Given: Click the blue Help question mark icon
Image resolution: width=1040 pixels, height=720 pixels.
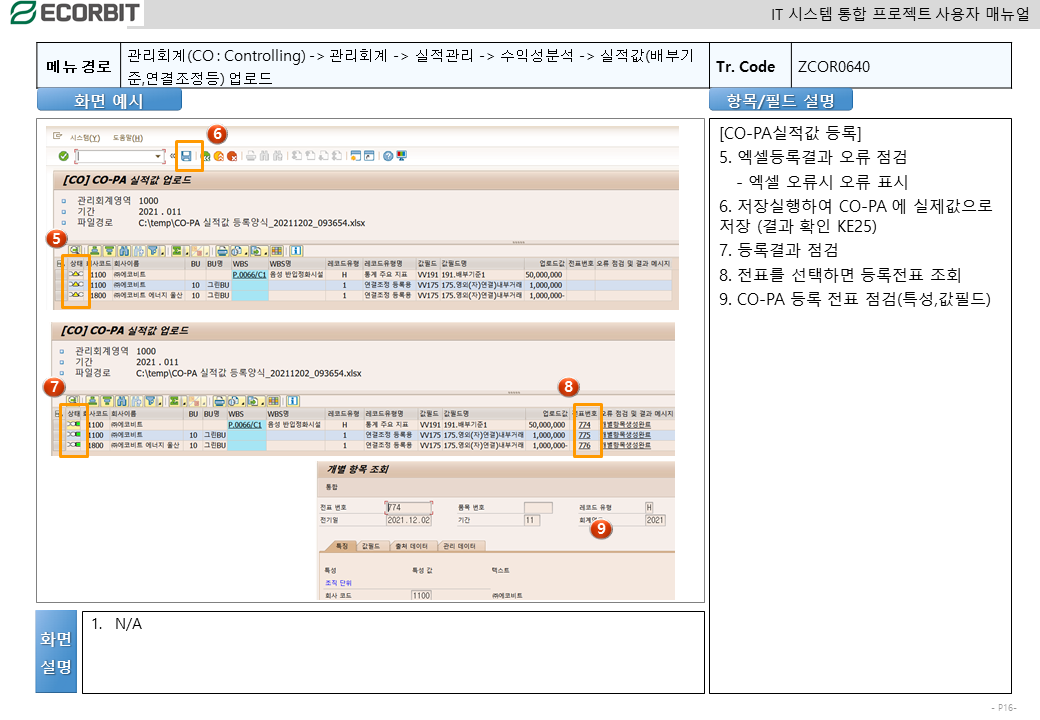Looking at the screenshot, I should tap(388, 156).
